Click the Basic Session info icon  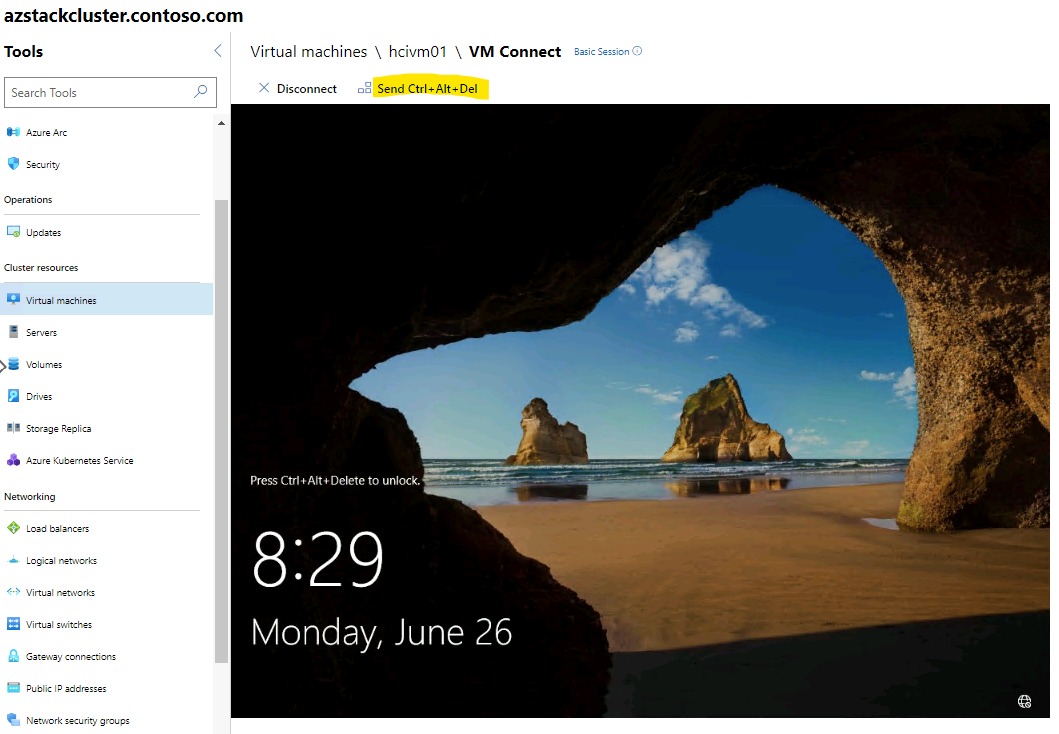637,51
